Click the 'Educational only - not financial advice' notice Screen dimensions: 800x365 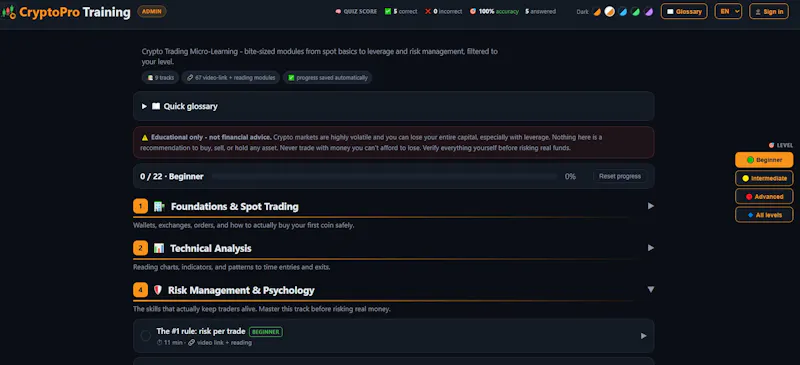pyautogui.click(x=393, y=142)
